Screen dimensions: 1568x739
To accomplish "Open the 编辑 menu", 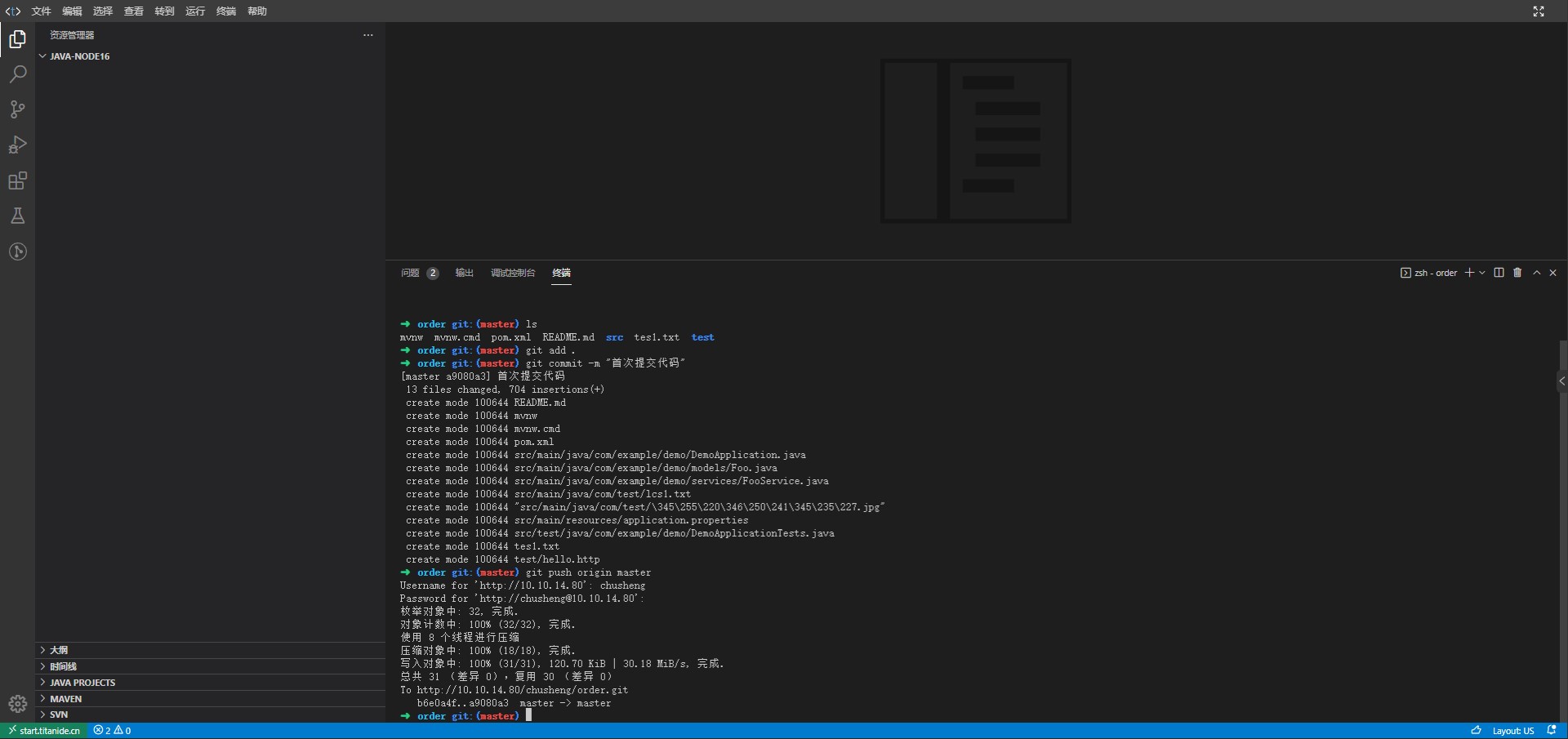I will (x=72, y=11).
